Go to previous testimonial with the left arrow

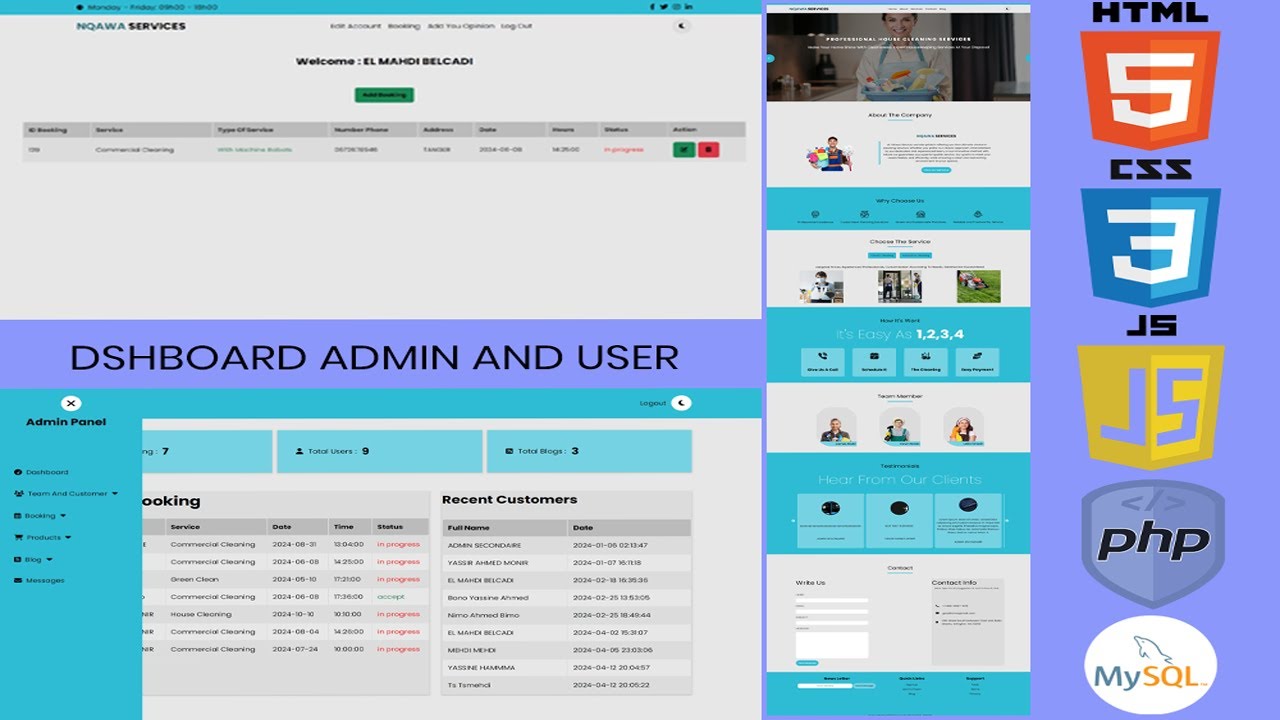point(792,521)
